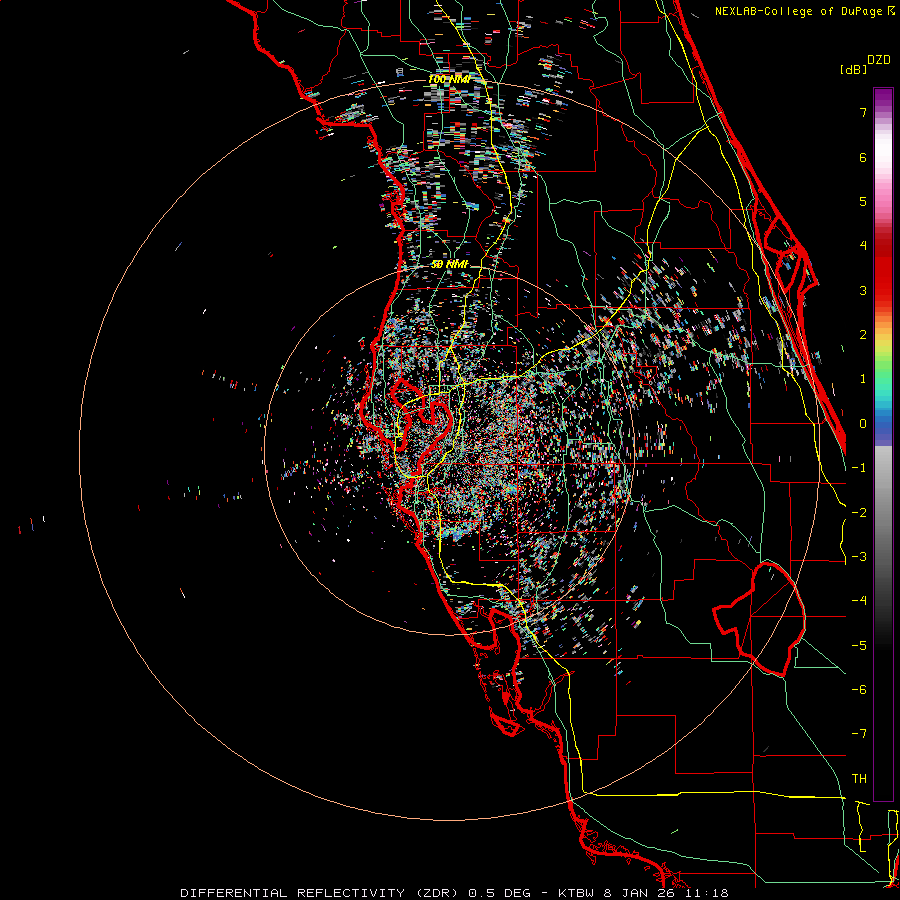Click the (ZDR) text in the caption
The width and height of the screenshot is (900, 900).
tap(437, 893)
